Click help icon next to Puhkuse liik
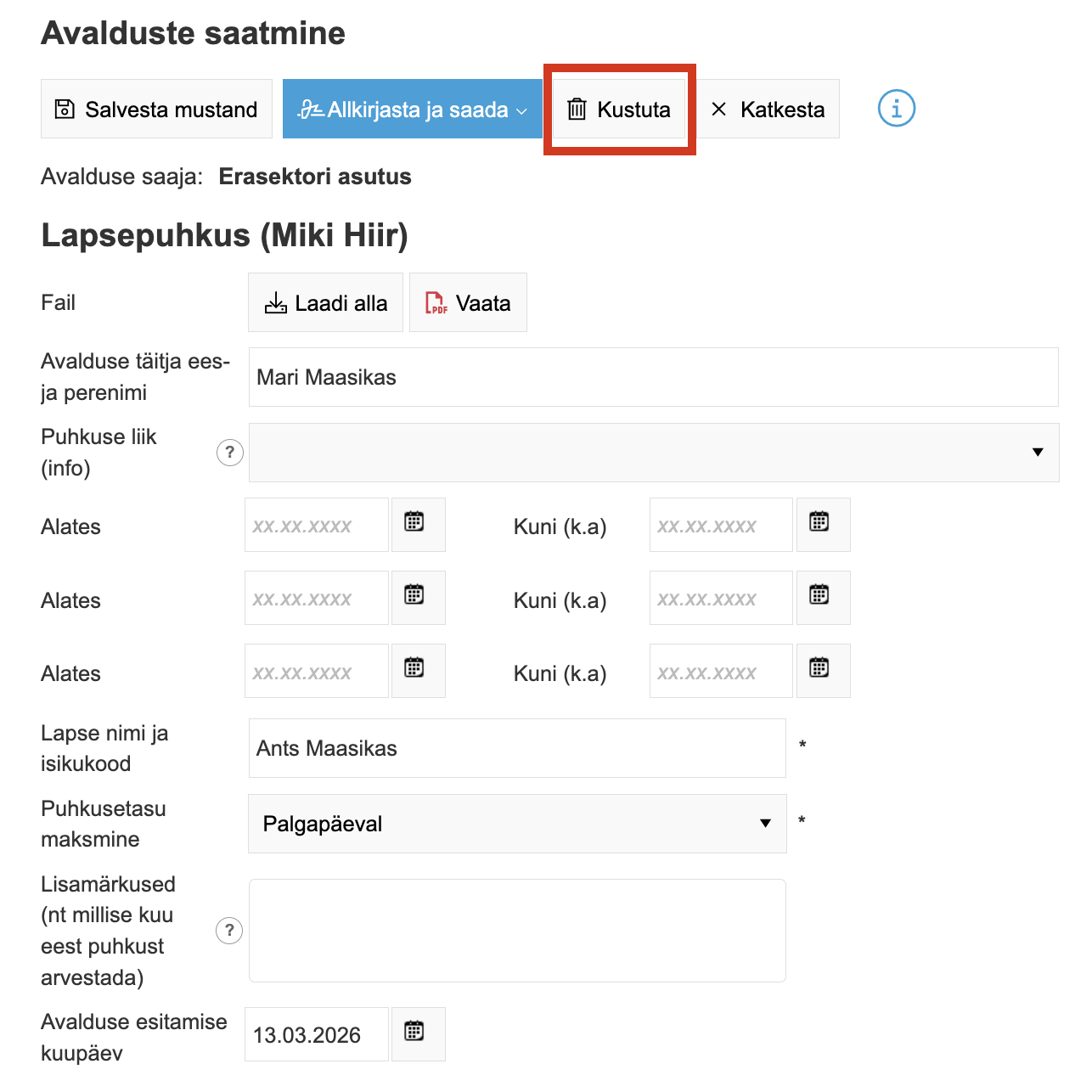The image size is (1092, 1092). [x=229, y=453]
